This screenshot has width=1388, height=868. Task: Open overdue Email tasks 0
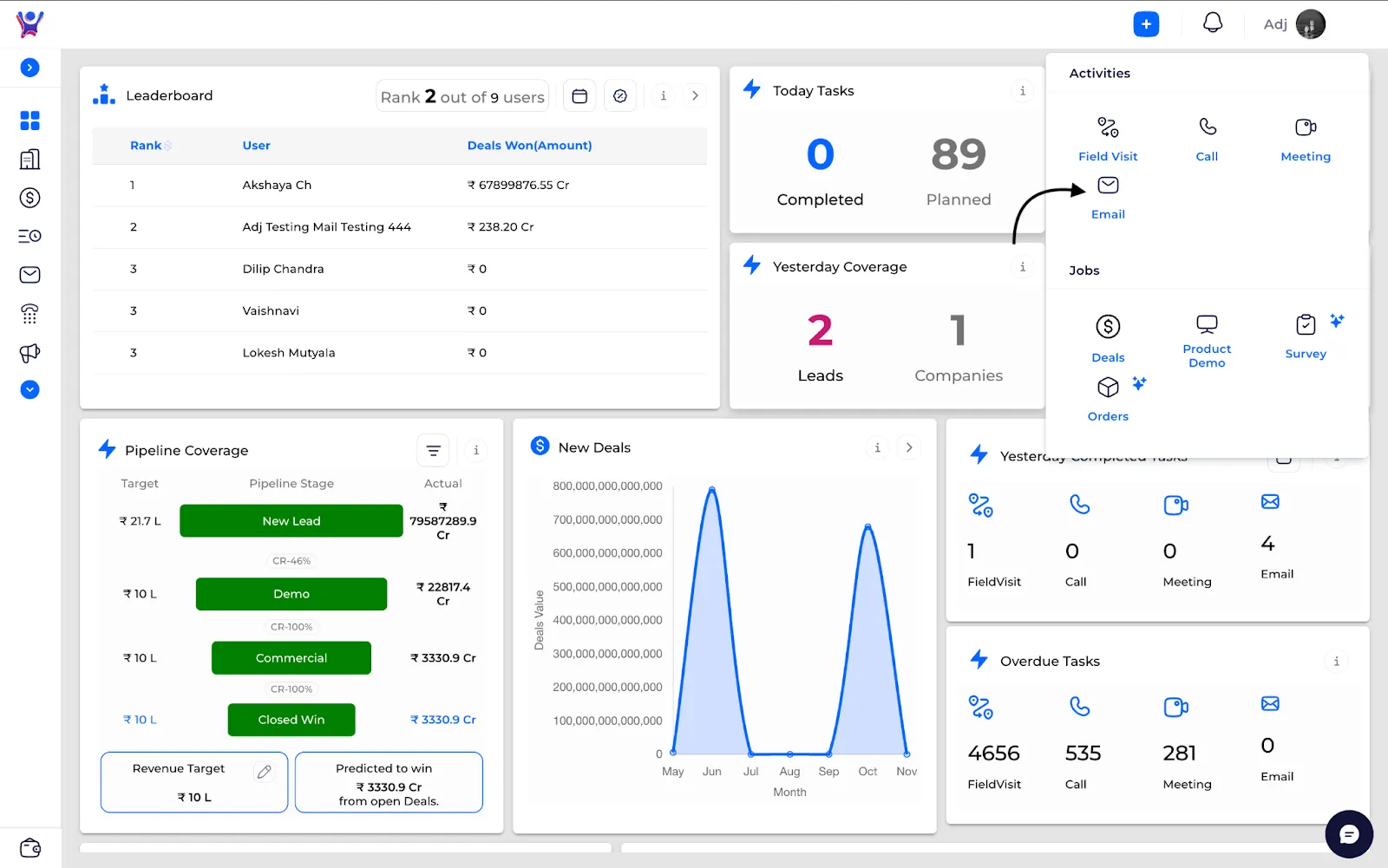tap(1268, 746)
